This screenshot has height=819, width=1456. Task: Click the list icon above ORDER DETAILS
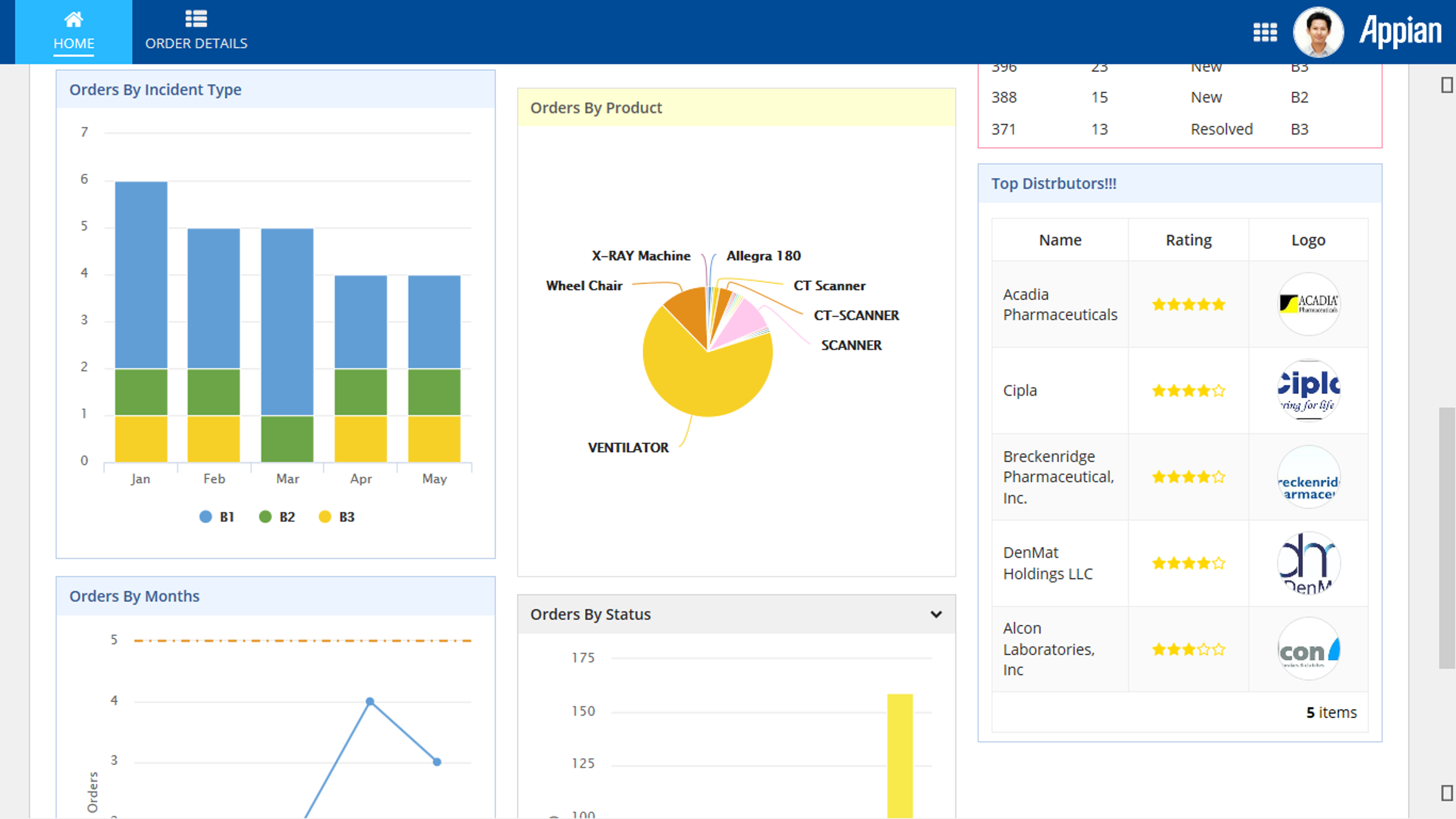(x=196, y=19)
